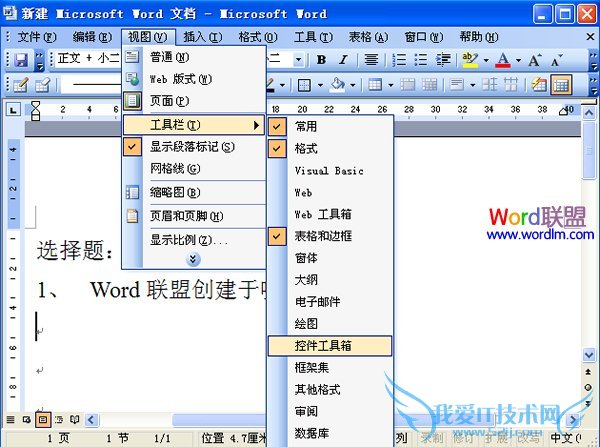Image resolution: width=600 pixels, height=447 pixels.
Task: Click horizontal scrollbar left arrow
Action: coord(91,420)
